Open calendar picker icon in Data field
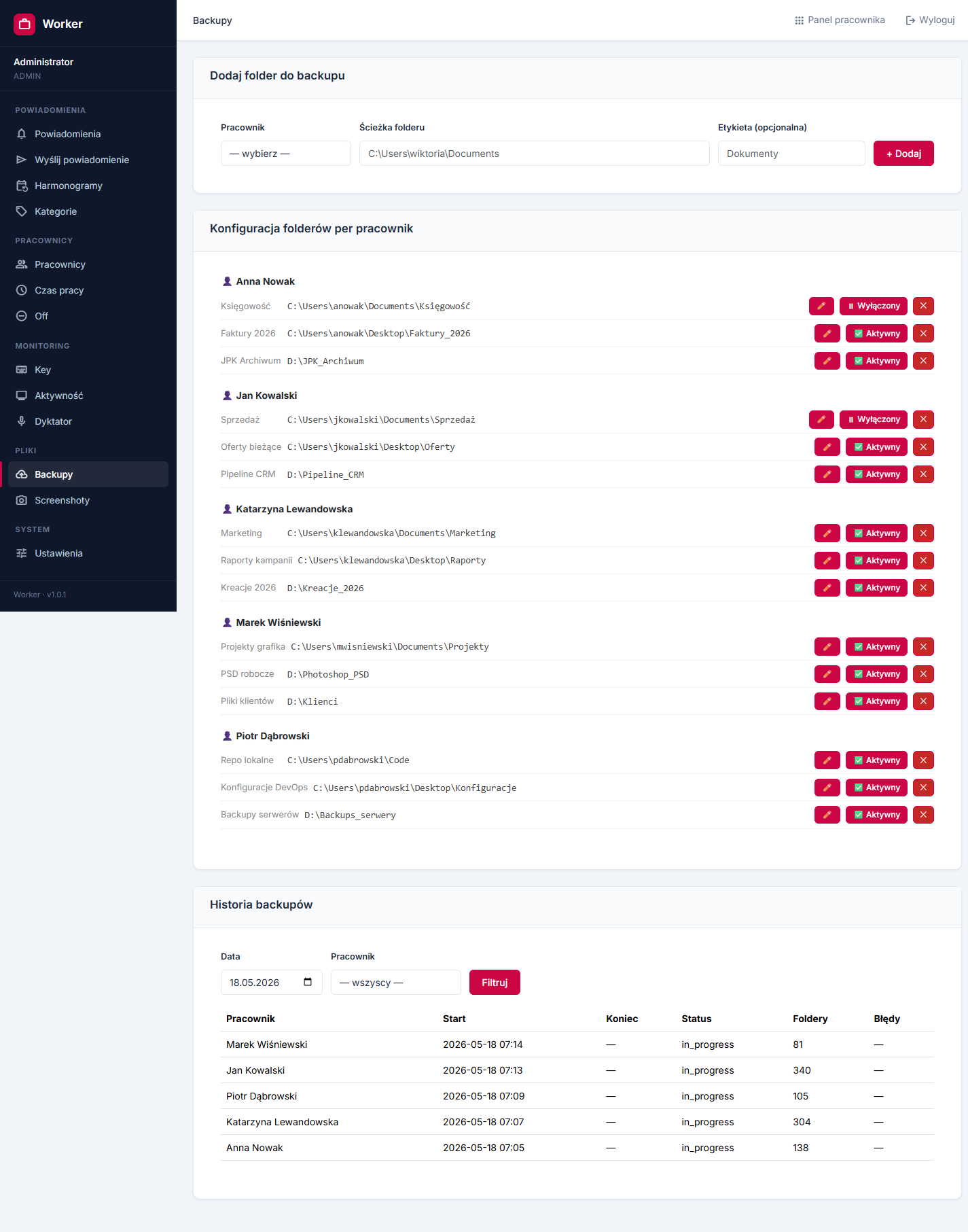The width and height of the screenshot is (968, 1232). pos(308,982)
